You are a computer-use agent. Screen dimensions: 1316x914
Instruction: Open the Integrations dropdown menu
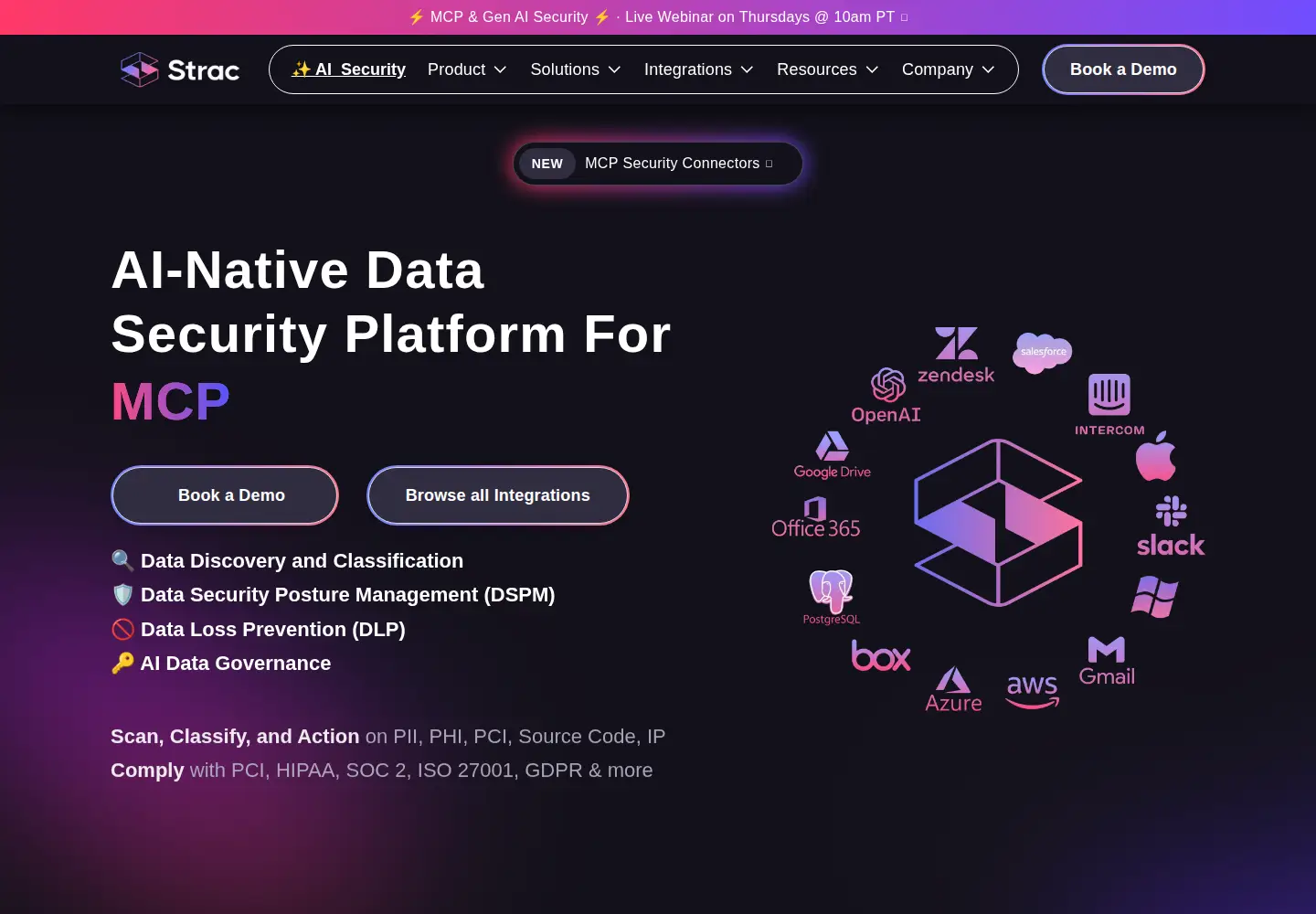pos(699,69)
